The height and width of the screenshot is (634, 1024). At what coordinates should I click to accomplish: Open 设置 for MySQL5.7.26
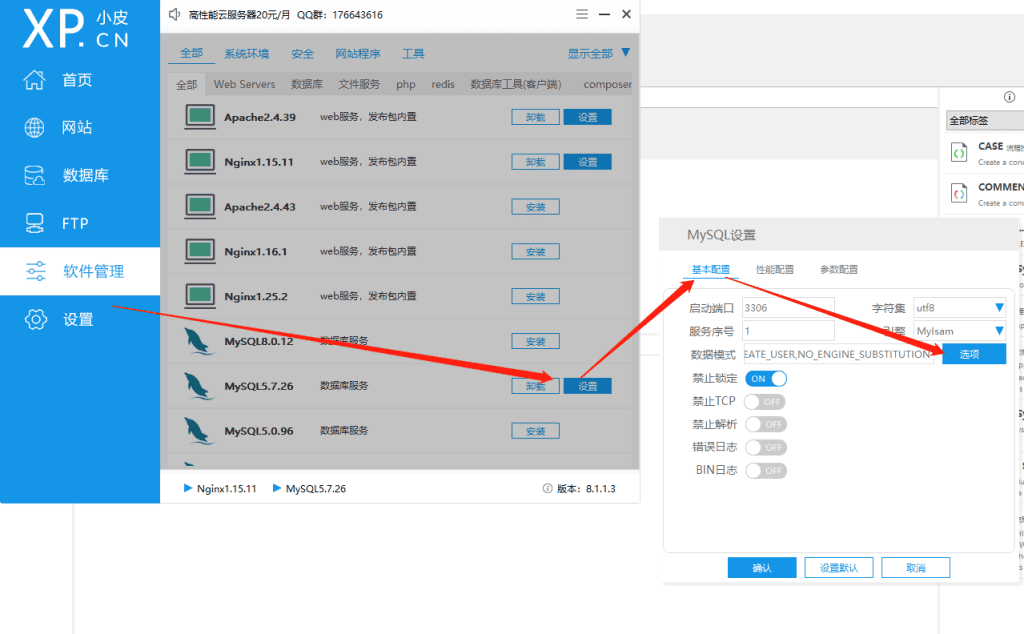588,386
